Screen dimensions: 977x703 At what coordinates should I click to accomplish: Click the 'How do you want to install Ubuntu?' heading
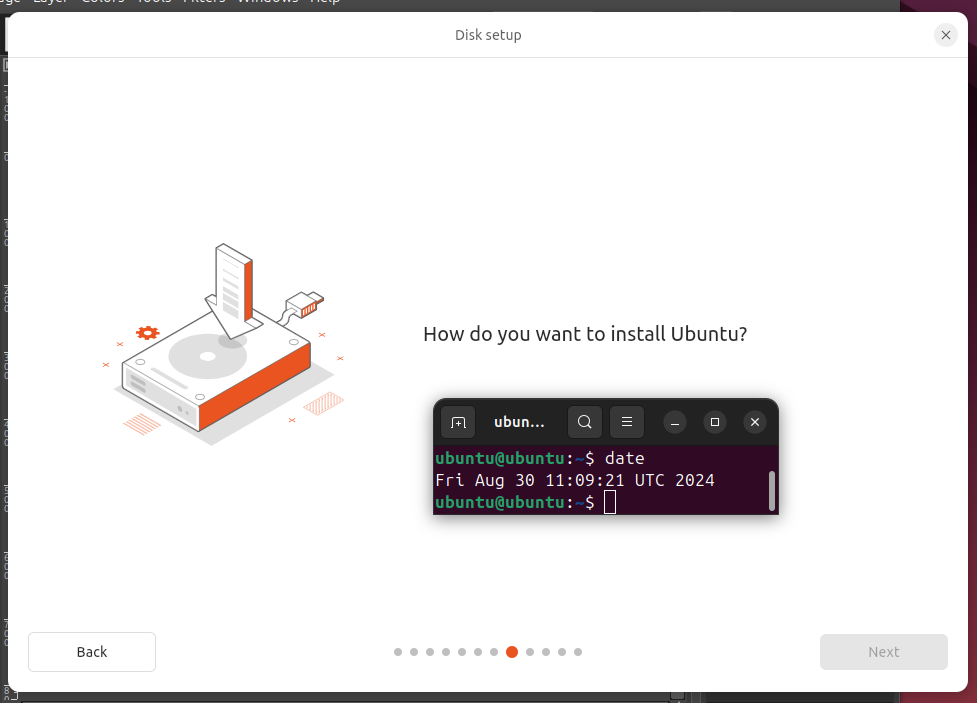pos(585,334)
